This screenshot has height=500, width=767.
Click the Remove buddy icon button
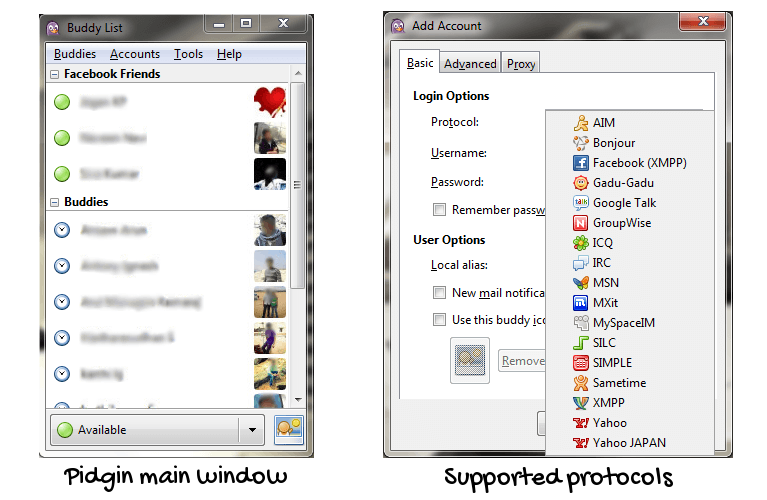522,361
